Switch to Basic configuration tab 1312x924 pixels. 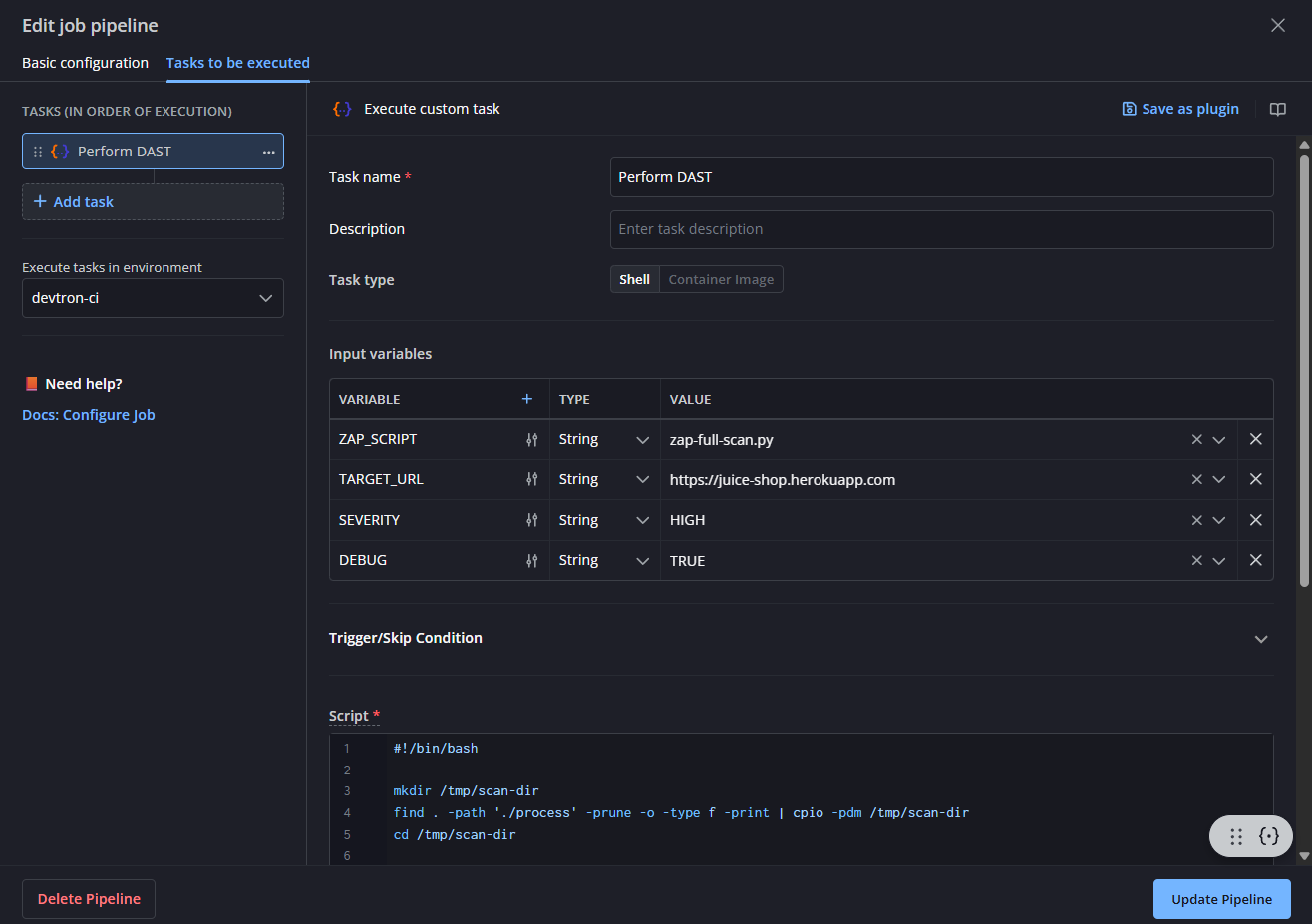pos(85,63)
